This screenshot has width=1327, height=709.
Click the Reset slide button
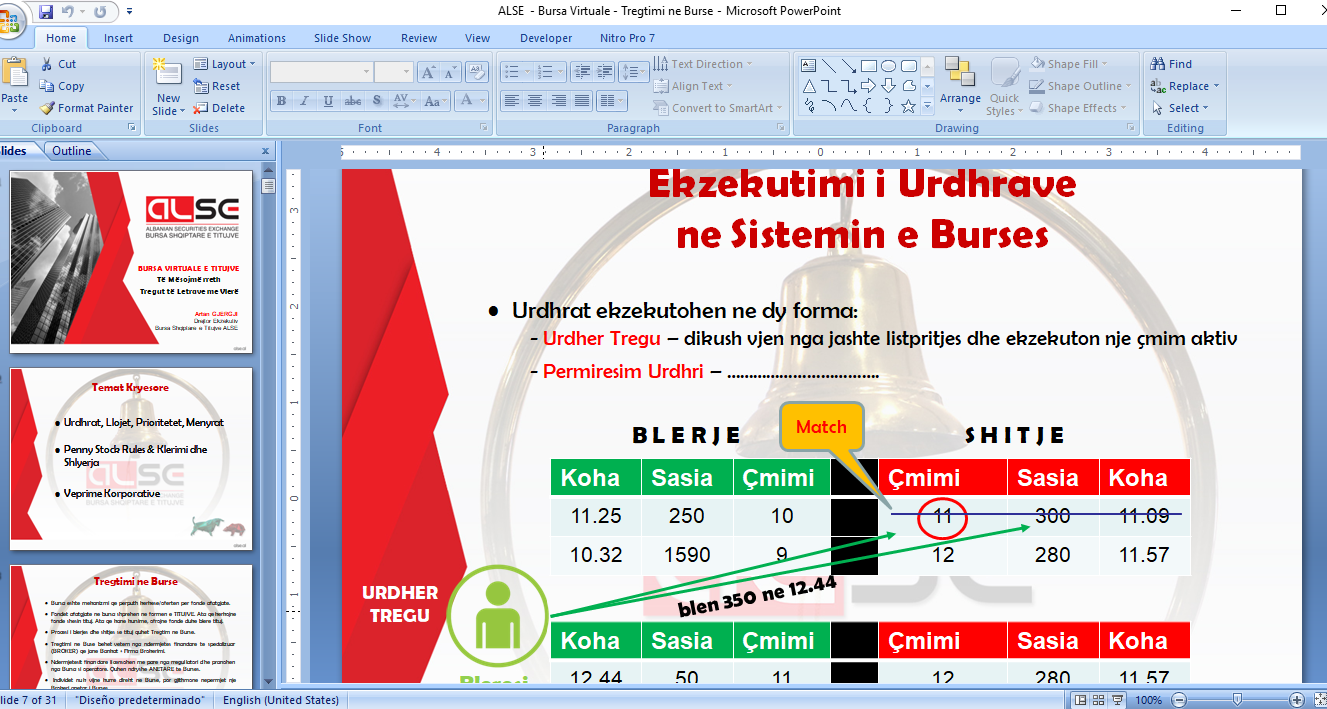click(218, 86)
